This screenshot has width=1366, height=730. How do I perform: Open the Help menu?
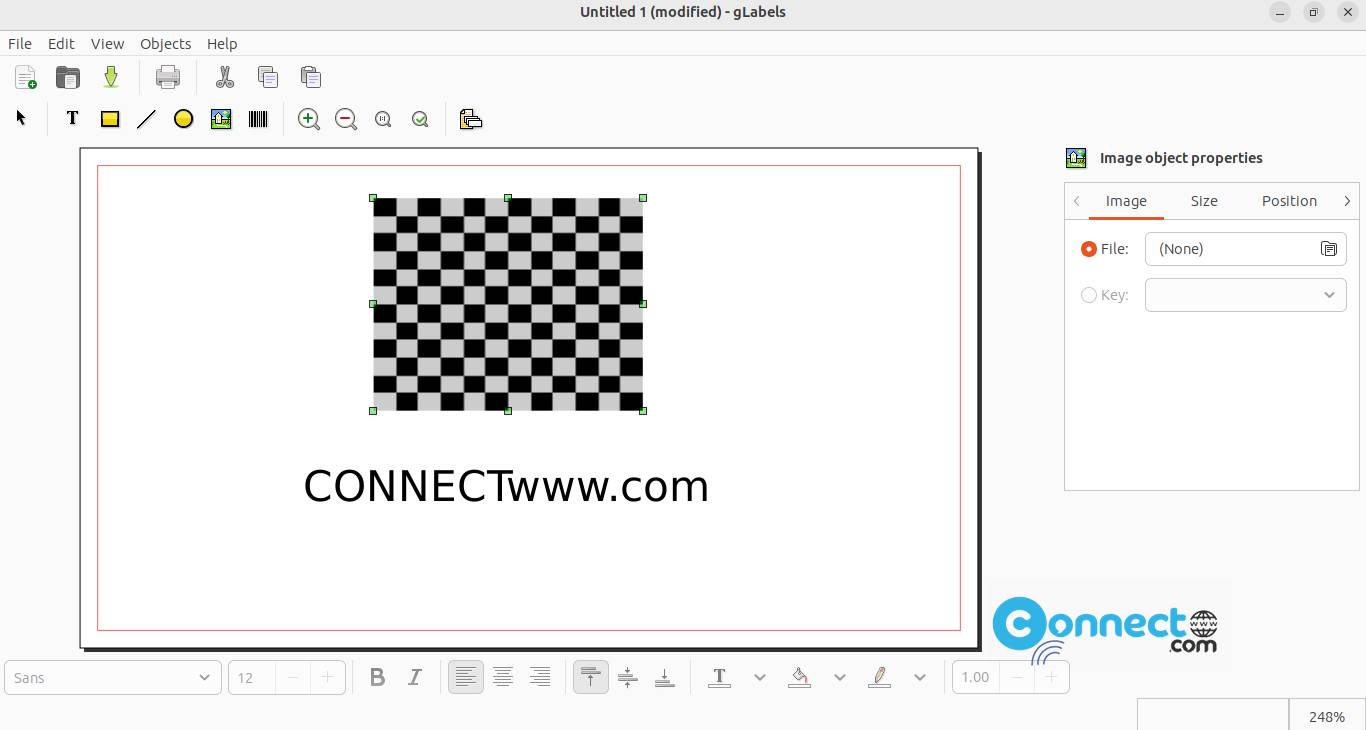tap(222, 44)
